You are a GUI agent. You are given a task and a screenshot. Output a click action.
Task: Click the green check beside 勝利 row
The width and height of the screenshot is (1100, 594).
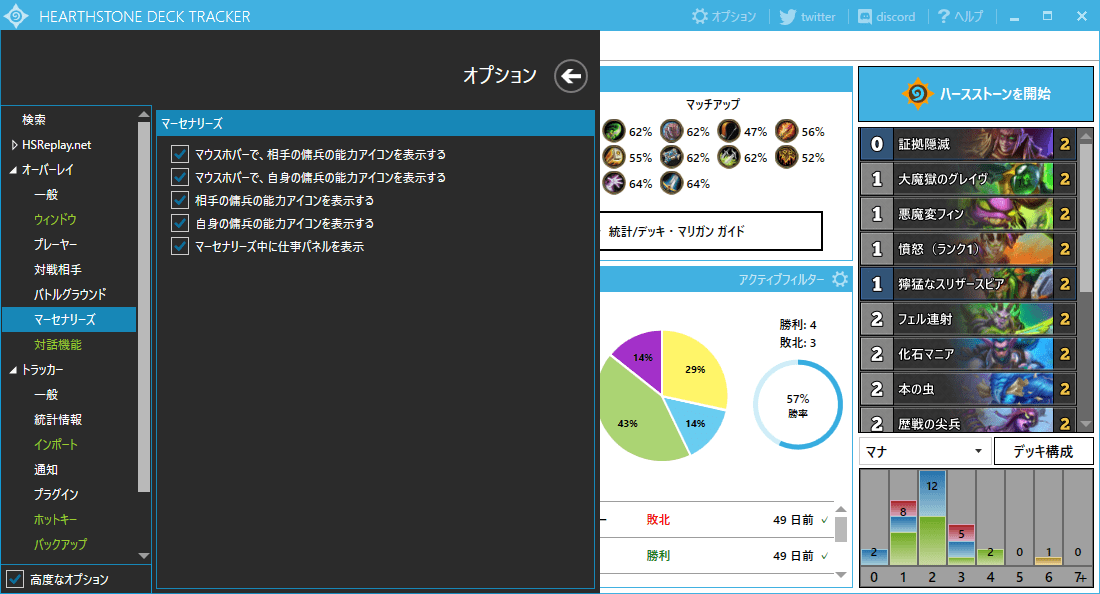point(824,555)
